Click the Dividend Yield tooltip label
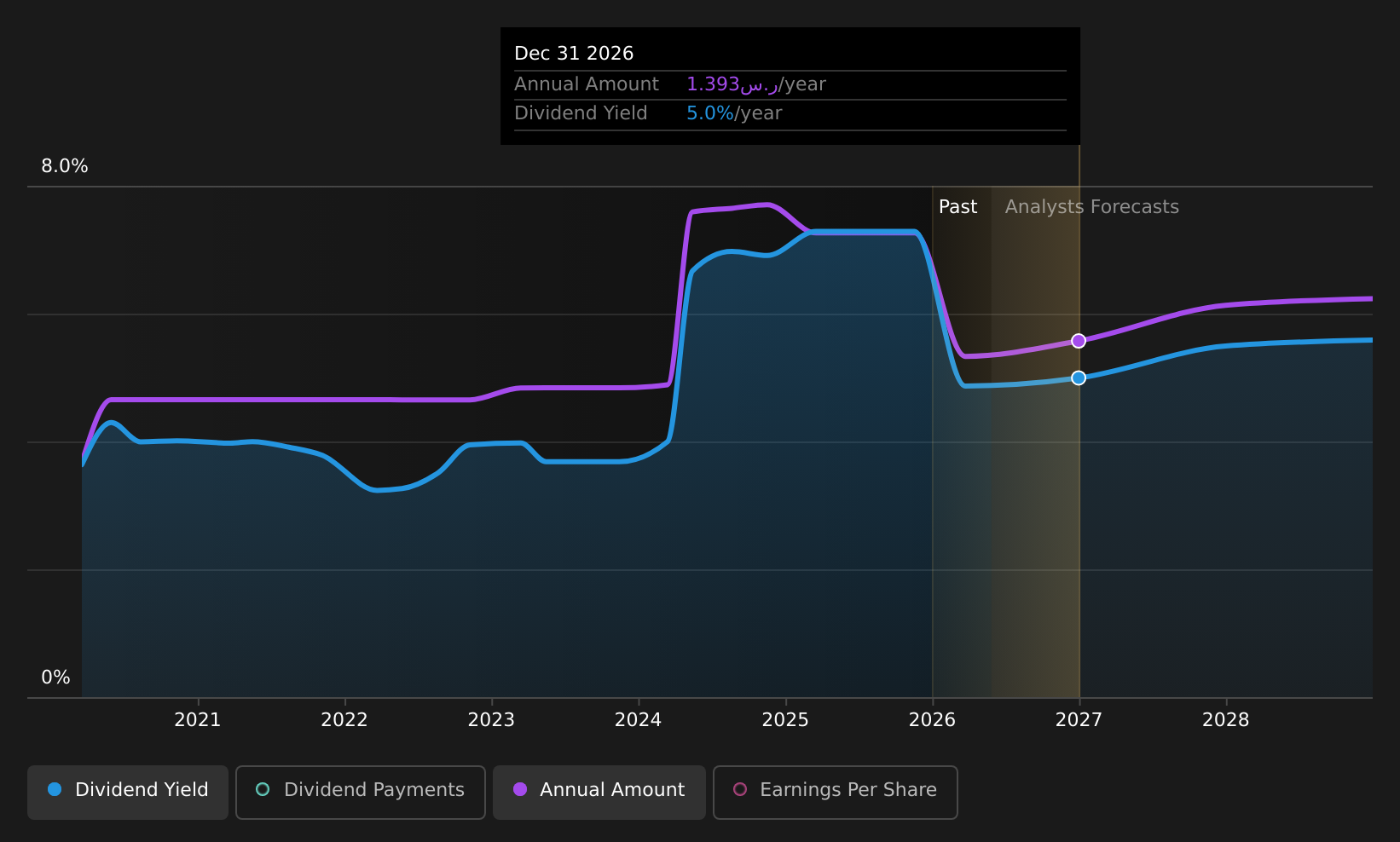The height and width of the screenshot is (842, 1400). click(581, 113)
